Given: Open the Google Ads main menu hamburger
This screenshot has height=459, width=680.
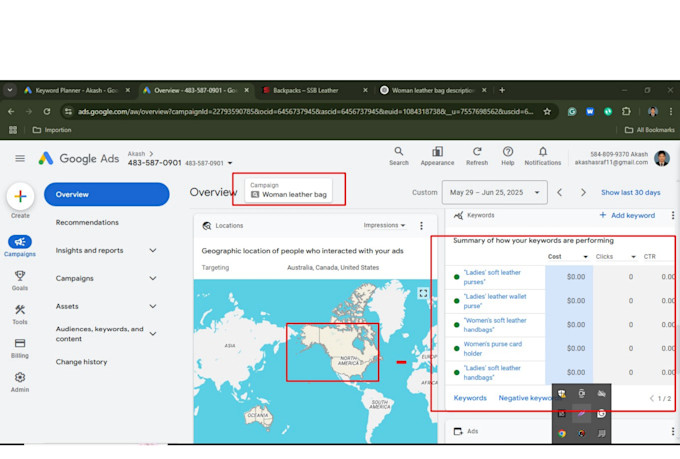Looking at the screenshot, I should pos(20,158).
